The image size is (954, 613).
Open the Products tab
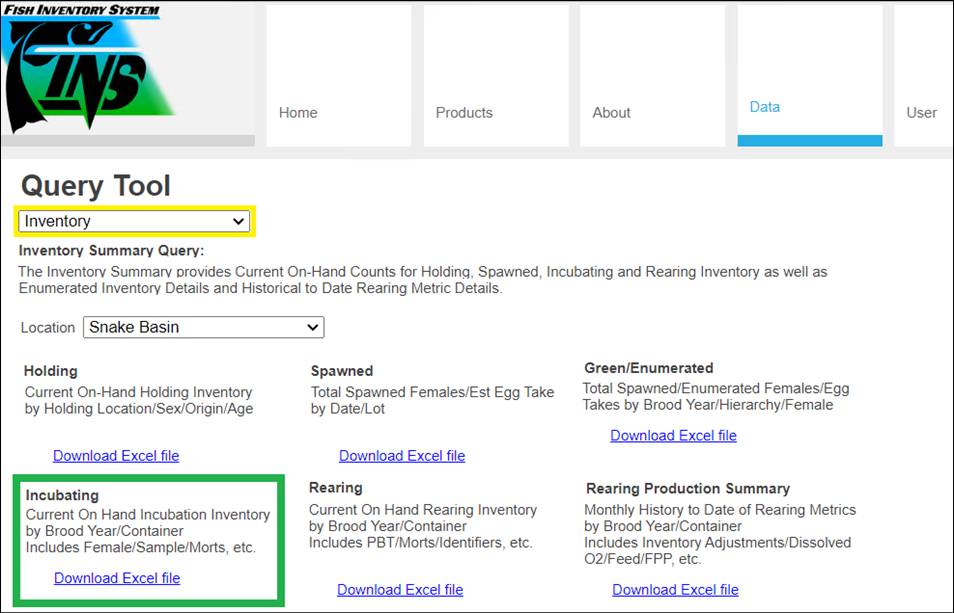pyautogui.click(x=464, y=113)
